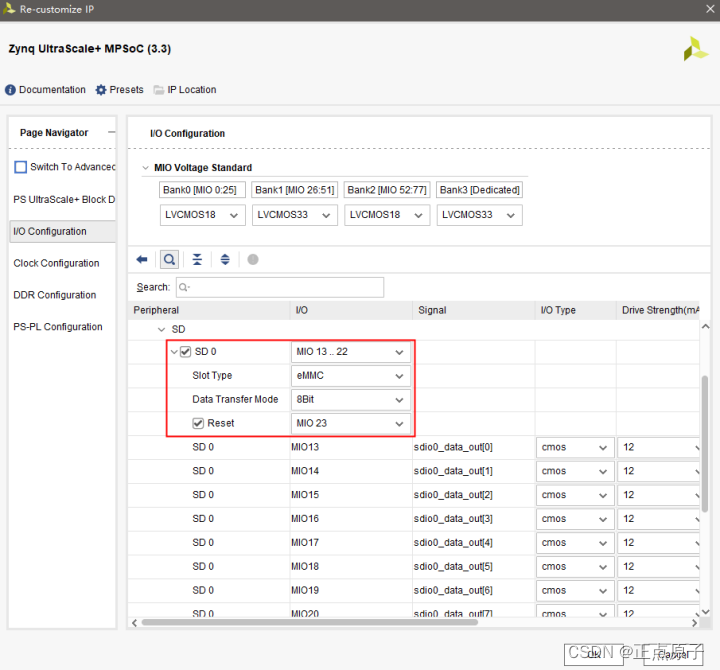Open IP Location folder button

click(x=185, y=90)
